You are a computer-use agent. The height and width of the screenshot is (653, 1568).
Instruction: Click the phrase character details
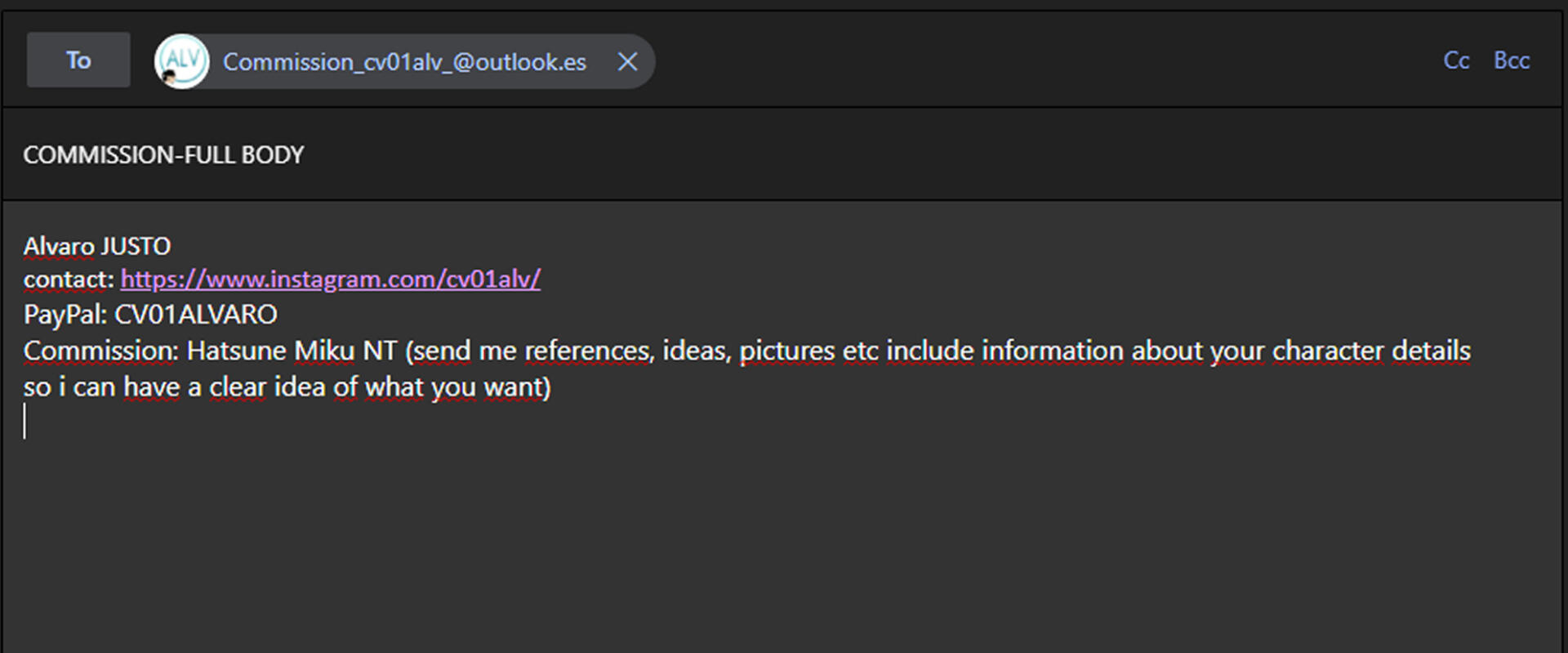pyautogui.click(x=1371, y=351)
